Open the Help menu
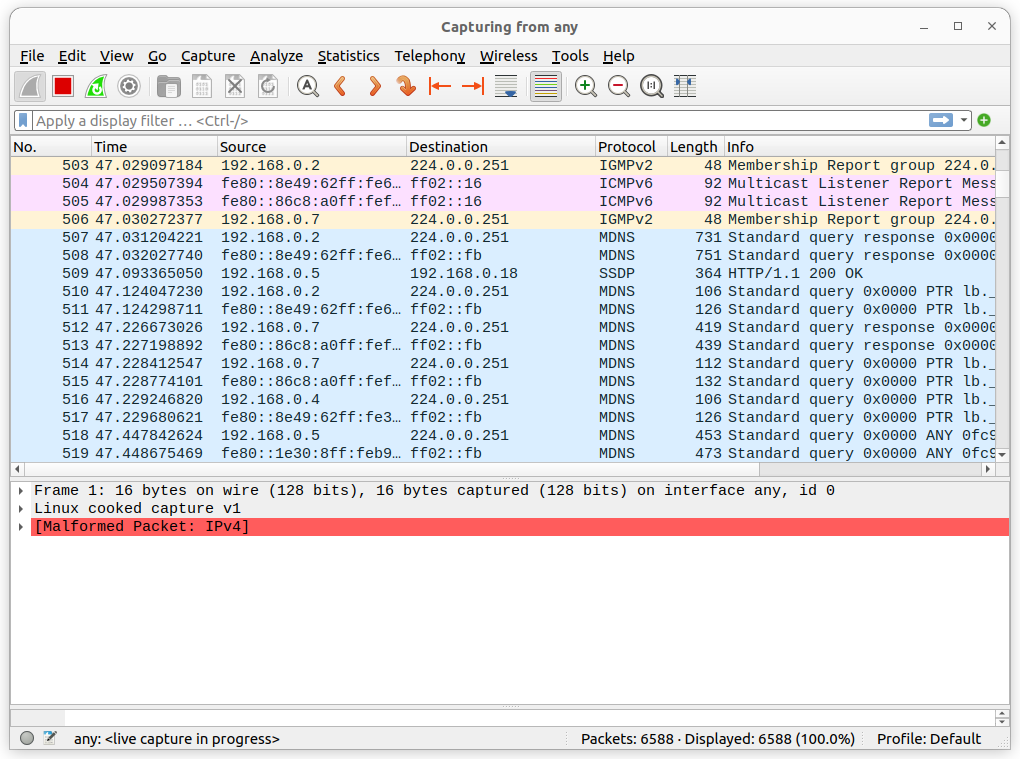Screen dimensions: 1020x759 tap(618, 56)
